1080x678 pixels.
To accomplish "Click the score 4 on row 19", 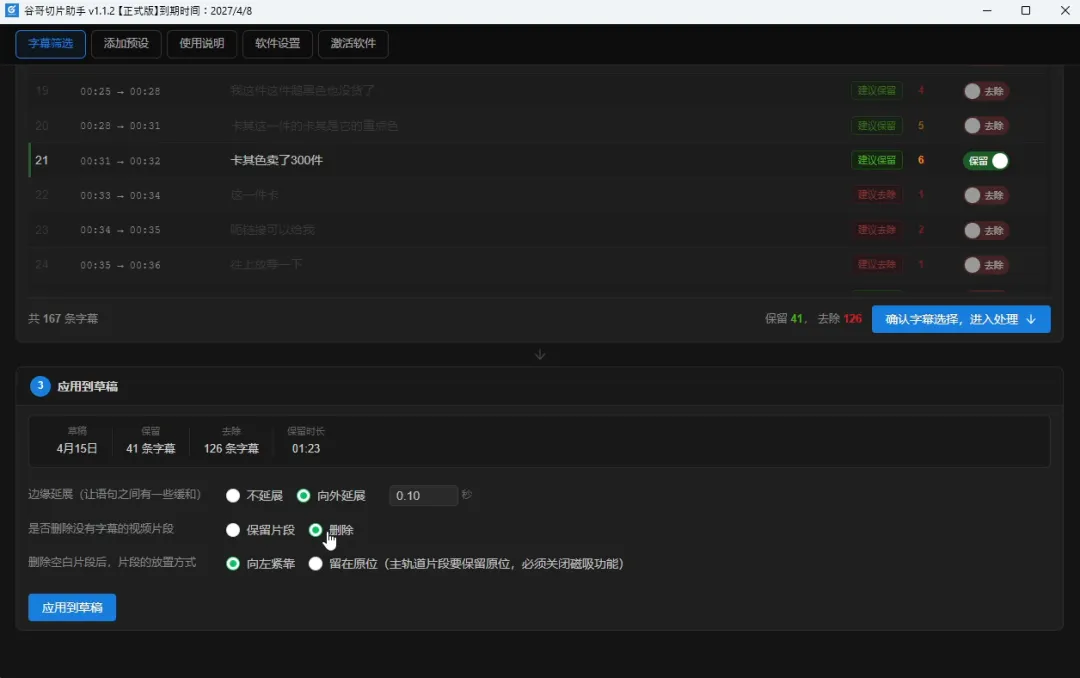I will (x=921, y=90).
